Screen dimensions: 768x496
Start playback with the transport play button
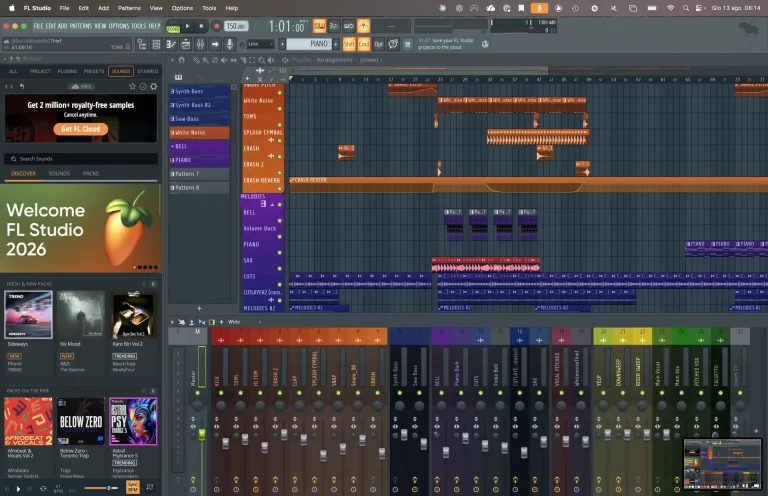point(187,26)
